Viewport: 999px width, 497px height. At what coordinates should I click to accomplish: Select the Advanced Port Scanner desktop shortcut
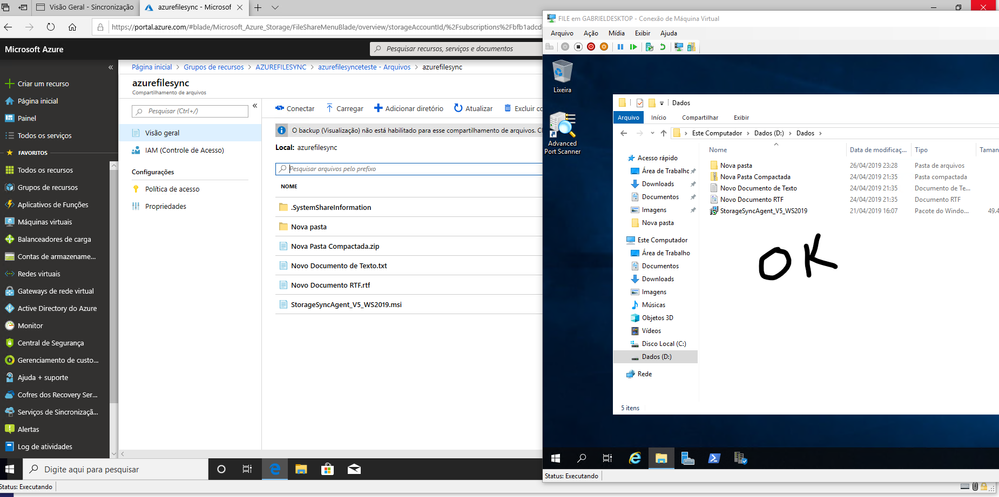pyautogui.click(x=562, y=133)
